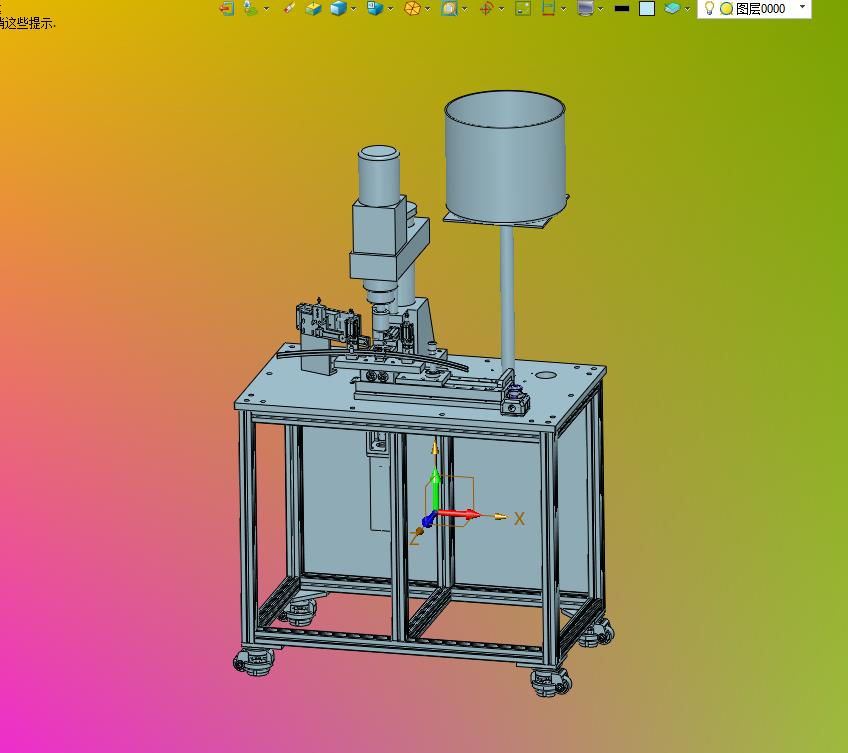Open the monitor display dropdown arrow
The height and width of the screenshot is (753, 848).
[600, 9]
